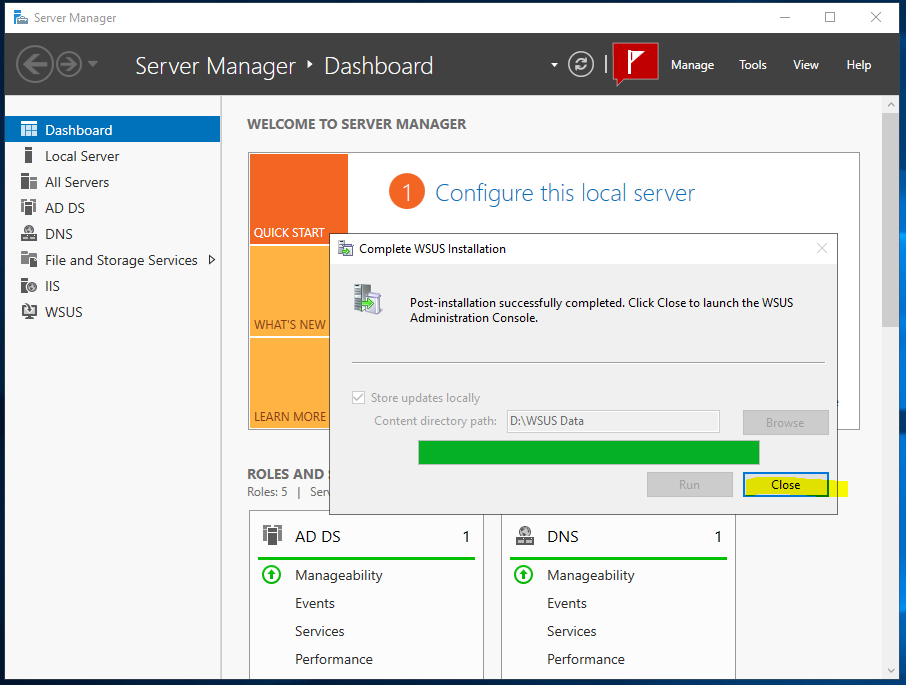This screenshot has height=685, width=906.
Task: Open the View menu
Action: click(805, 65)
